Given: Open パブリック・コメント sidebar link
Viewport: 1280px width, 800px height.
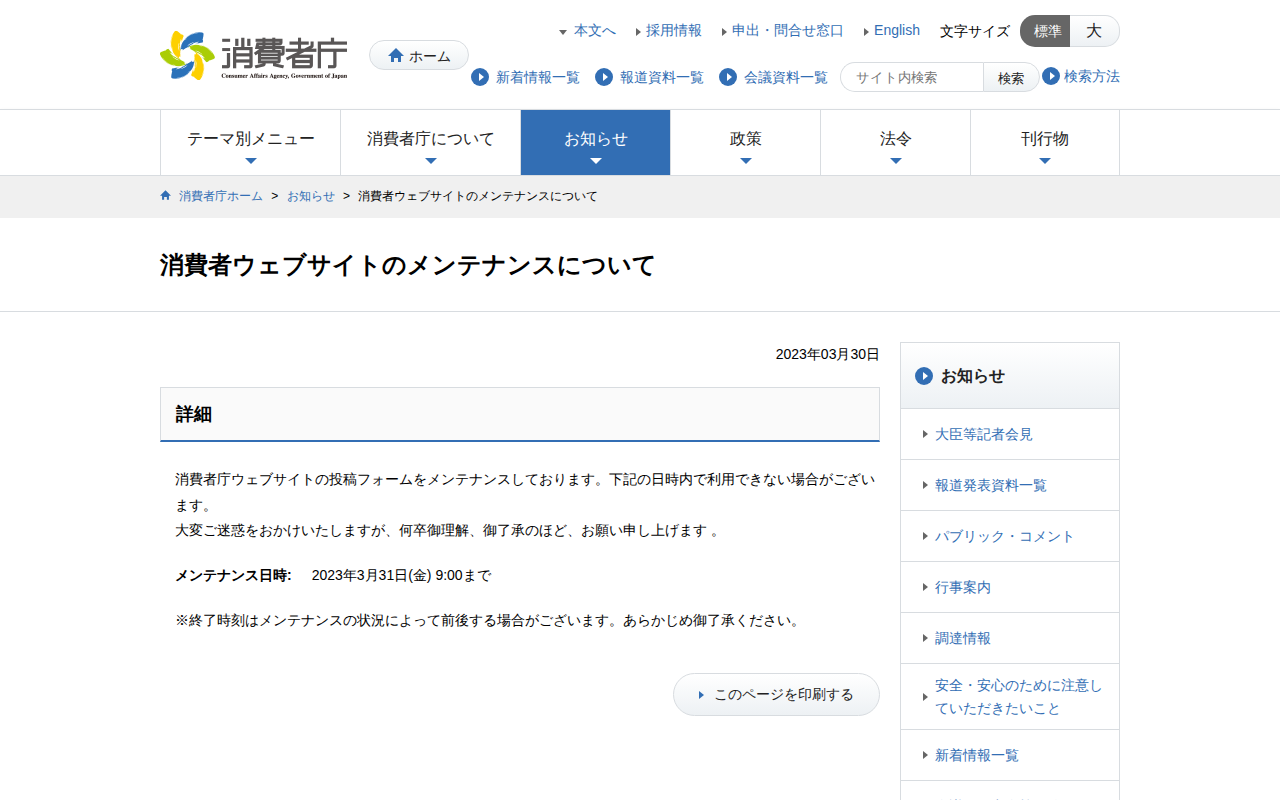Looking at the screenshot, I should point(1005,536).
